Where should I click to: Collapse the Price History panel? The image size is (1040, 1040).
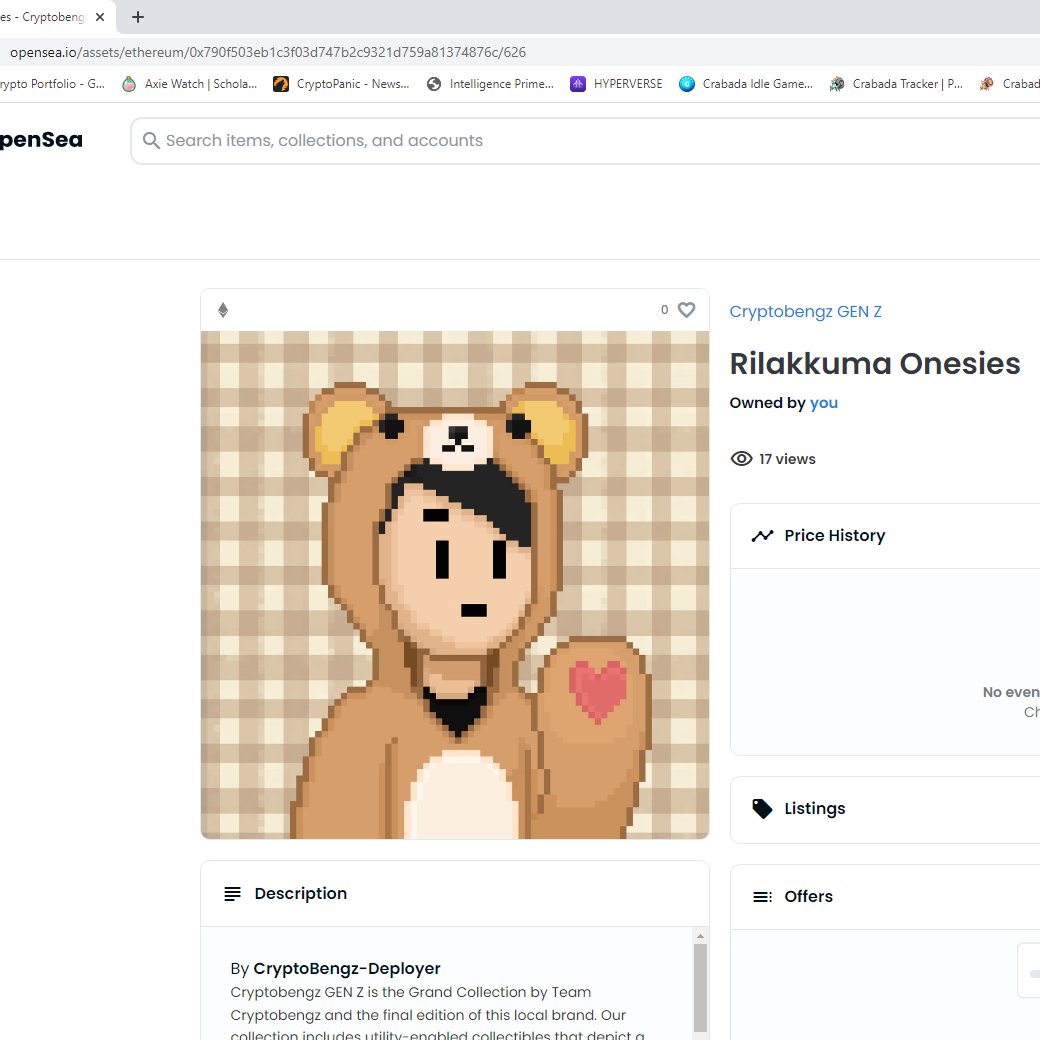click(x=885, y=536)
